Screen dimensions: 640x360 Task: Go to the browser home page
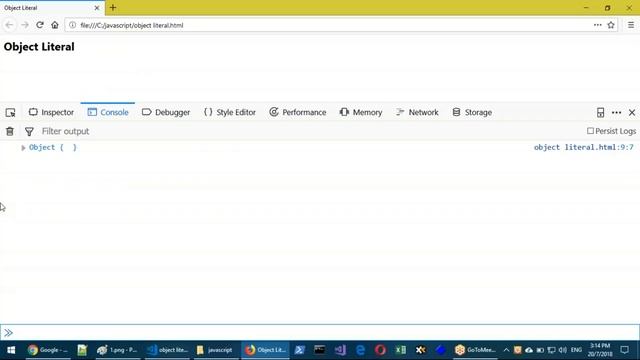(x=55, y=25)
